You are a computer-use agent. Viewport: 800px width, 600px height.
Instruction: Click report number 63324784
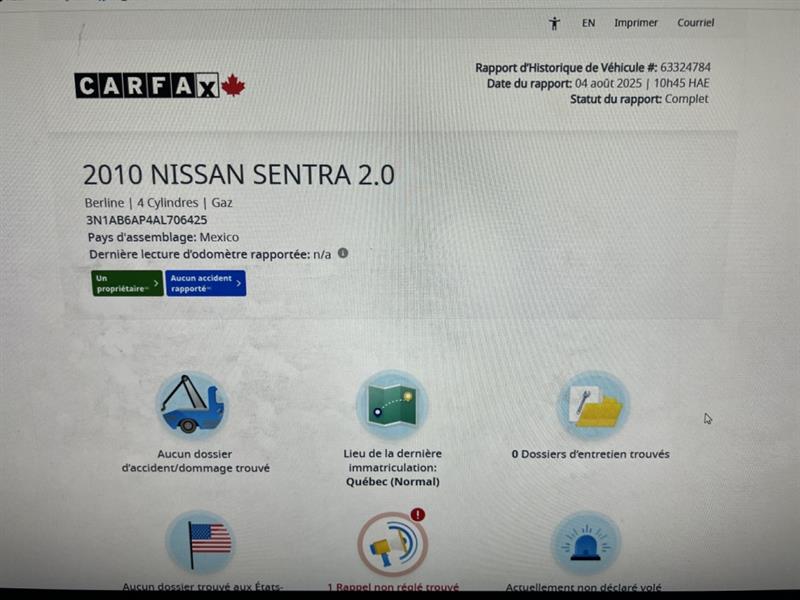[x=685, y=67]
